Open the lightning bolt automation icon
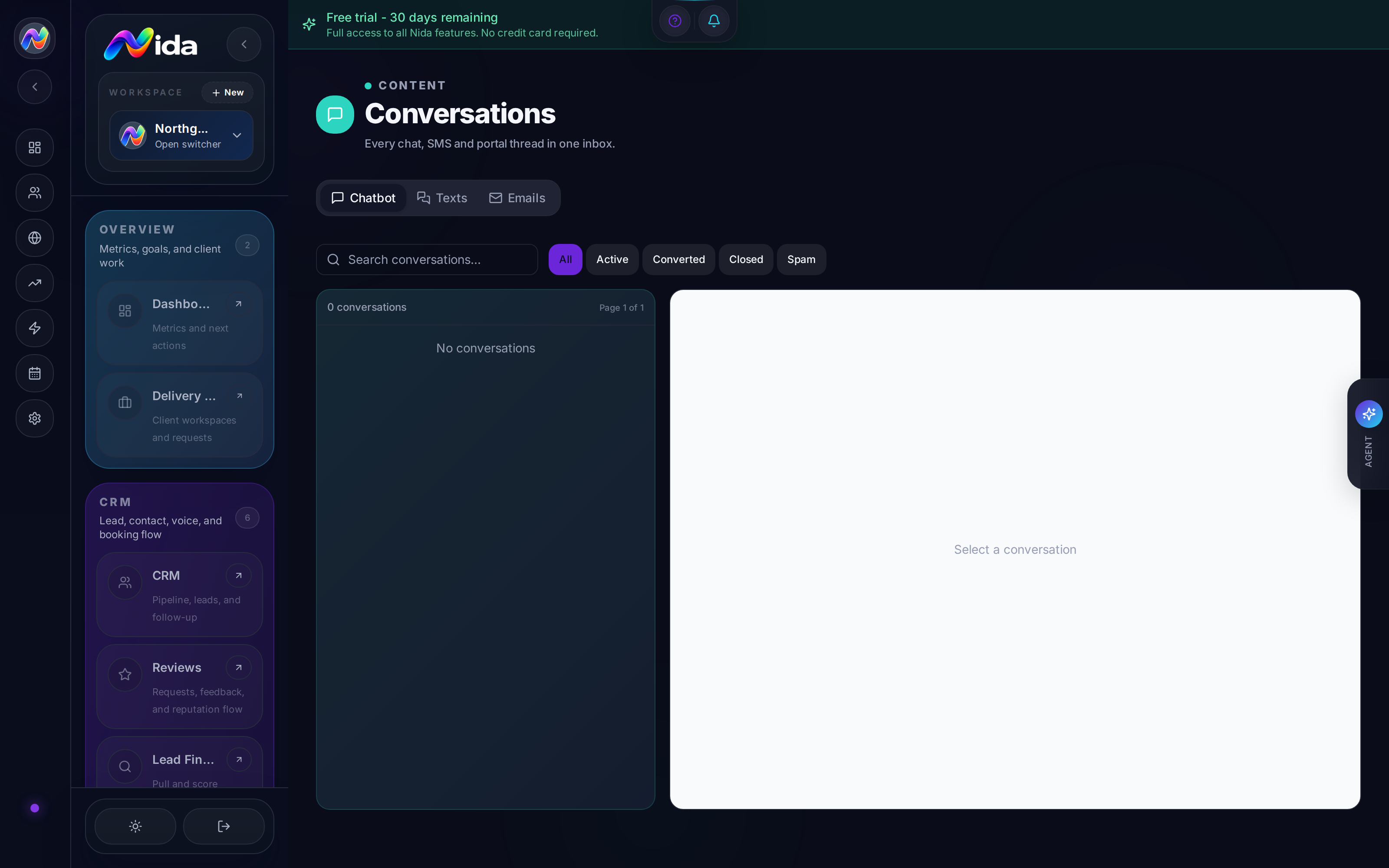This screenshot has height=868, width=1389. click(34, 329)
